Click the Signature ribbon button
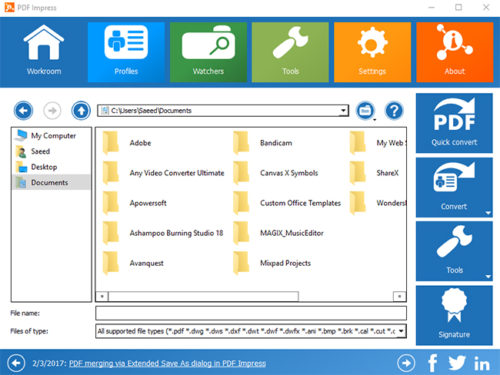The width and height of the screenshot is (500, 375). coord(454,315)
